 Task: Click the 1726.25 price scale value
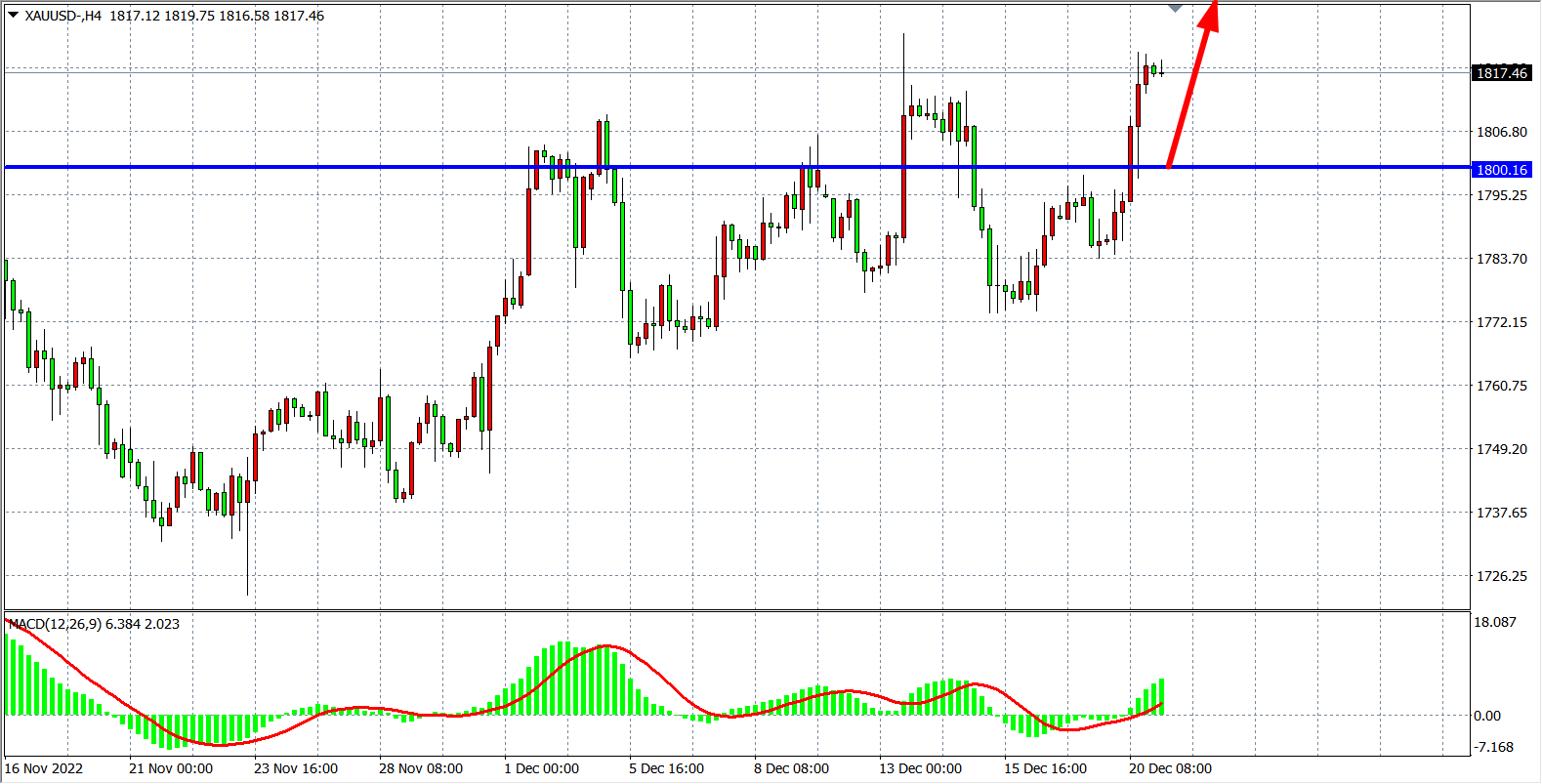click(x=1501, y=576)
